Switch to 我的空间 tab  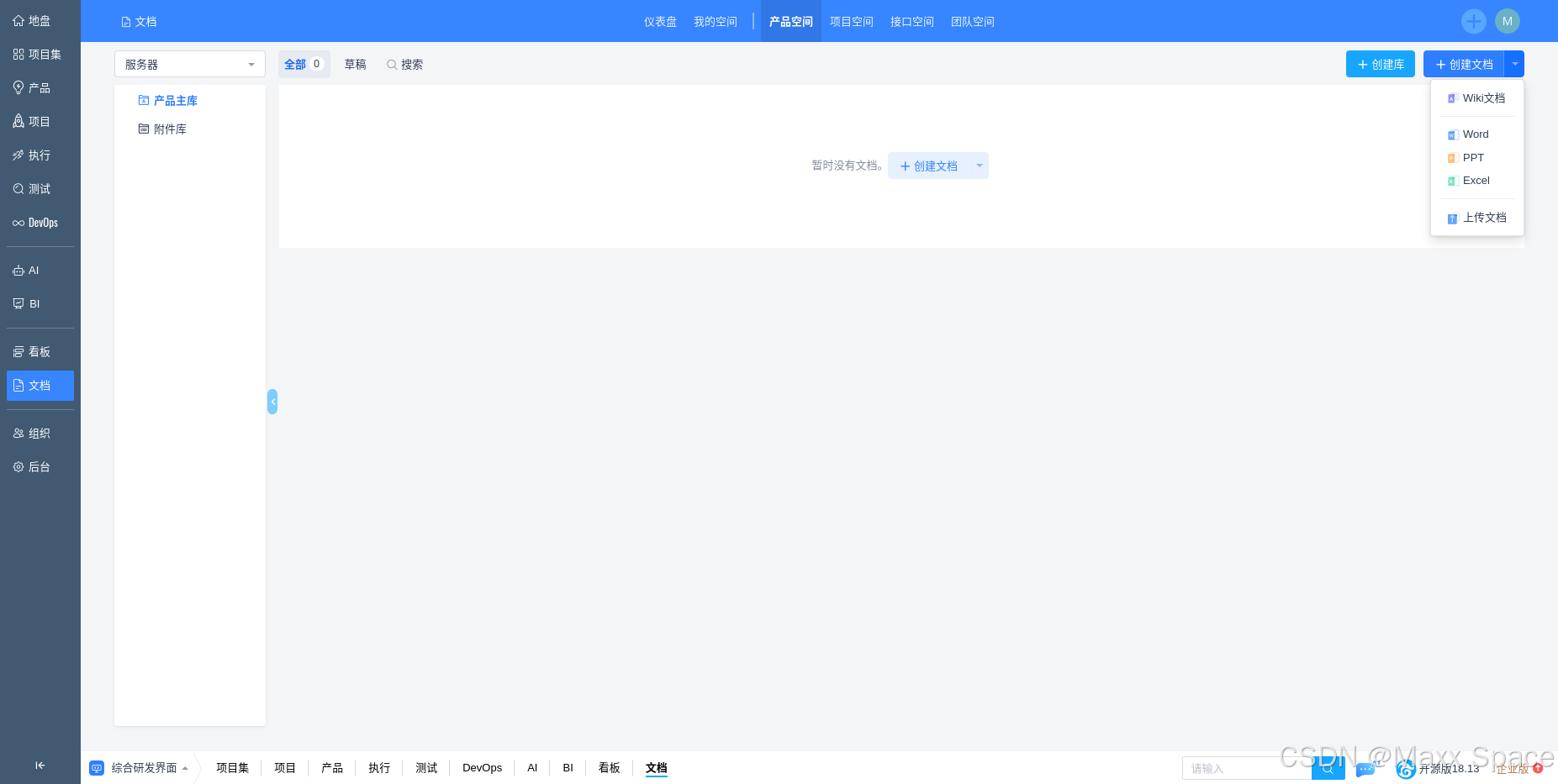[715, 22]
